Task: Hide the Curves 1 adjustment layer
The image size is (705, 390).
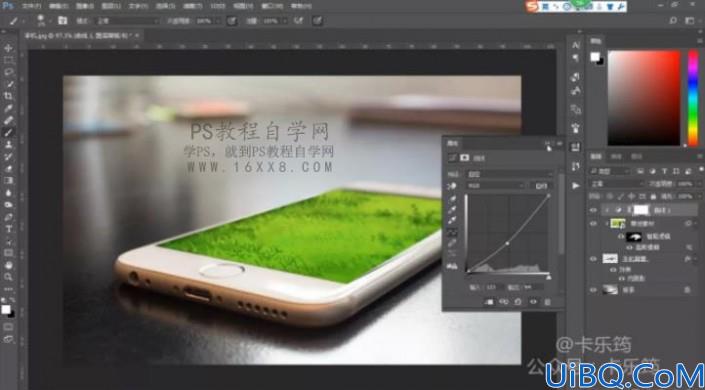Action: [x=593, y=210]
